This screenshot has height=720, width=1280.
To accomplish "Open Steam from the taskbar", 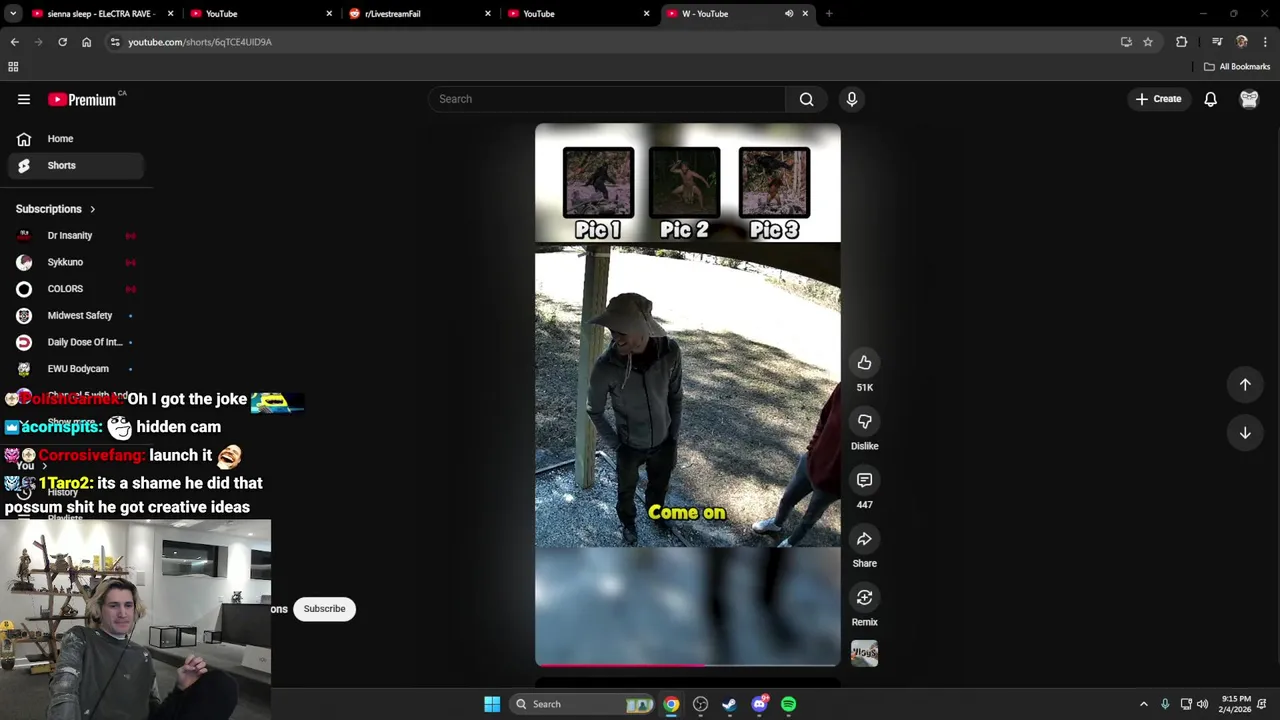I will (x=729, y=704).
